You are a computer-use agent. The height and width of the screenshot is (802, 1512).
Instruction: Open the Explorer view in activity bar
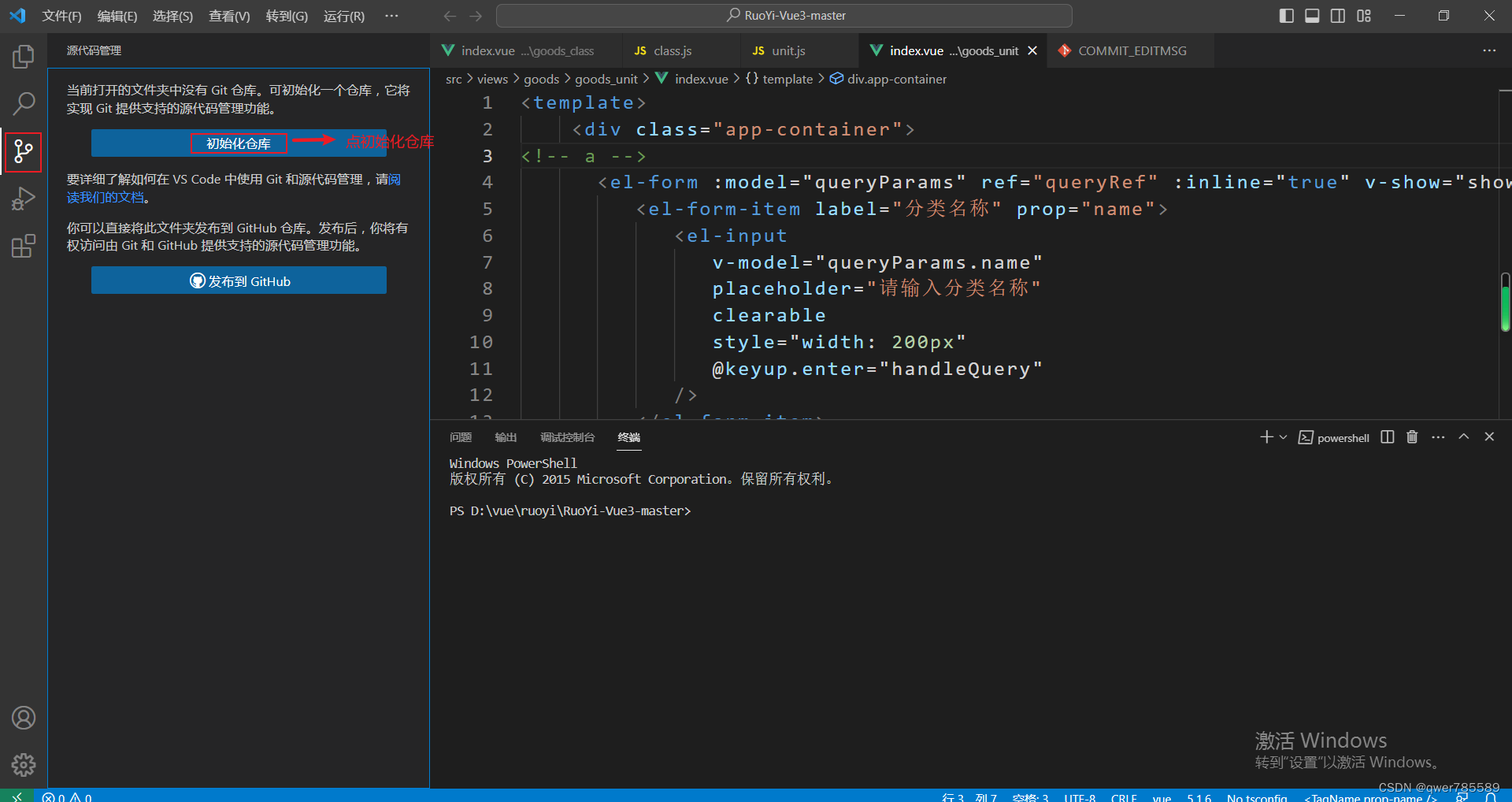point(24,57)
